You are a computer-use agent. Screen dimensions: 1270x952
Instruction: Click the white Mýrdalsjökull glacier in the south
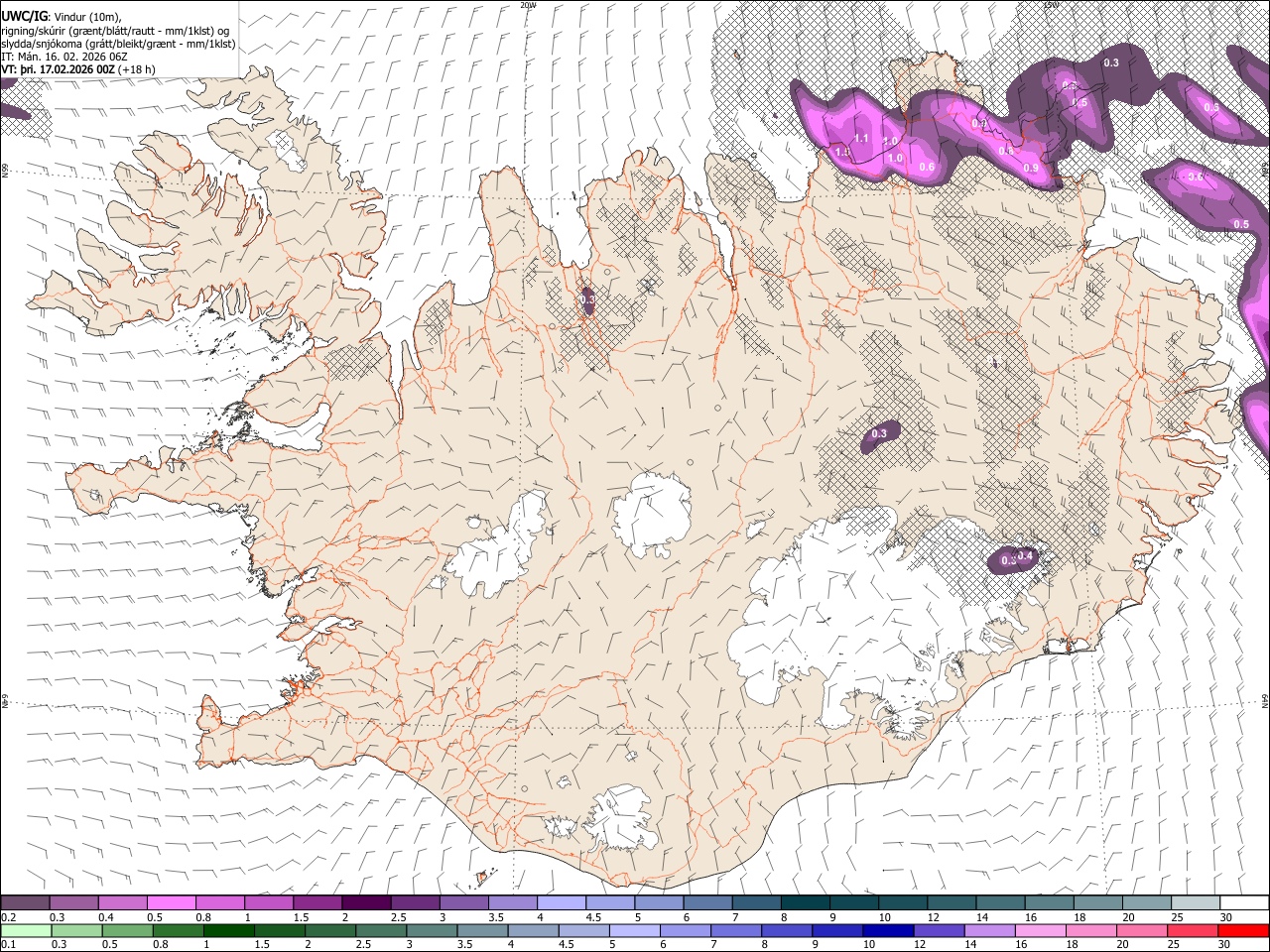click(x=621, y=817)
